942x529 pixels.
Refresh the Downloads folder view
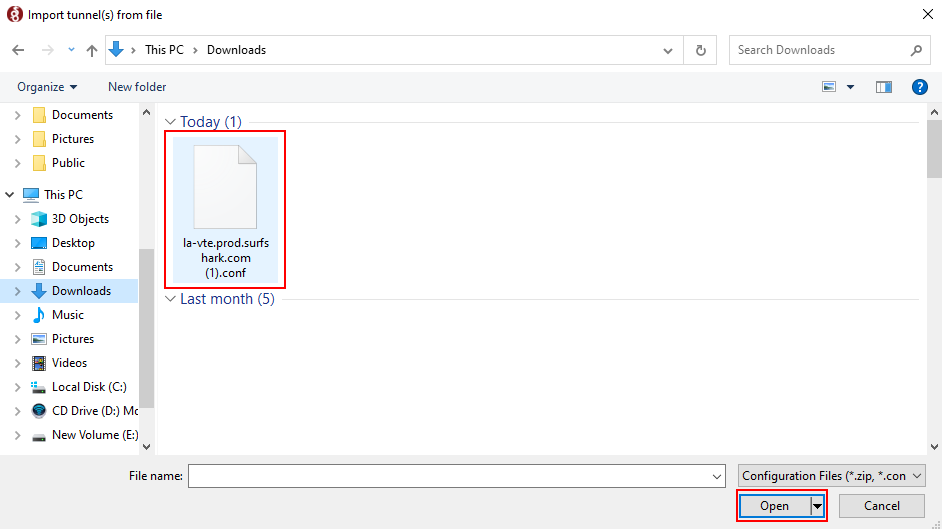700,50
